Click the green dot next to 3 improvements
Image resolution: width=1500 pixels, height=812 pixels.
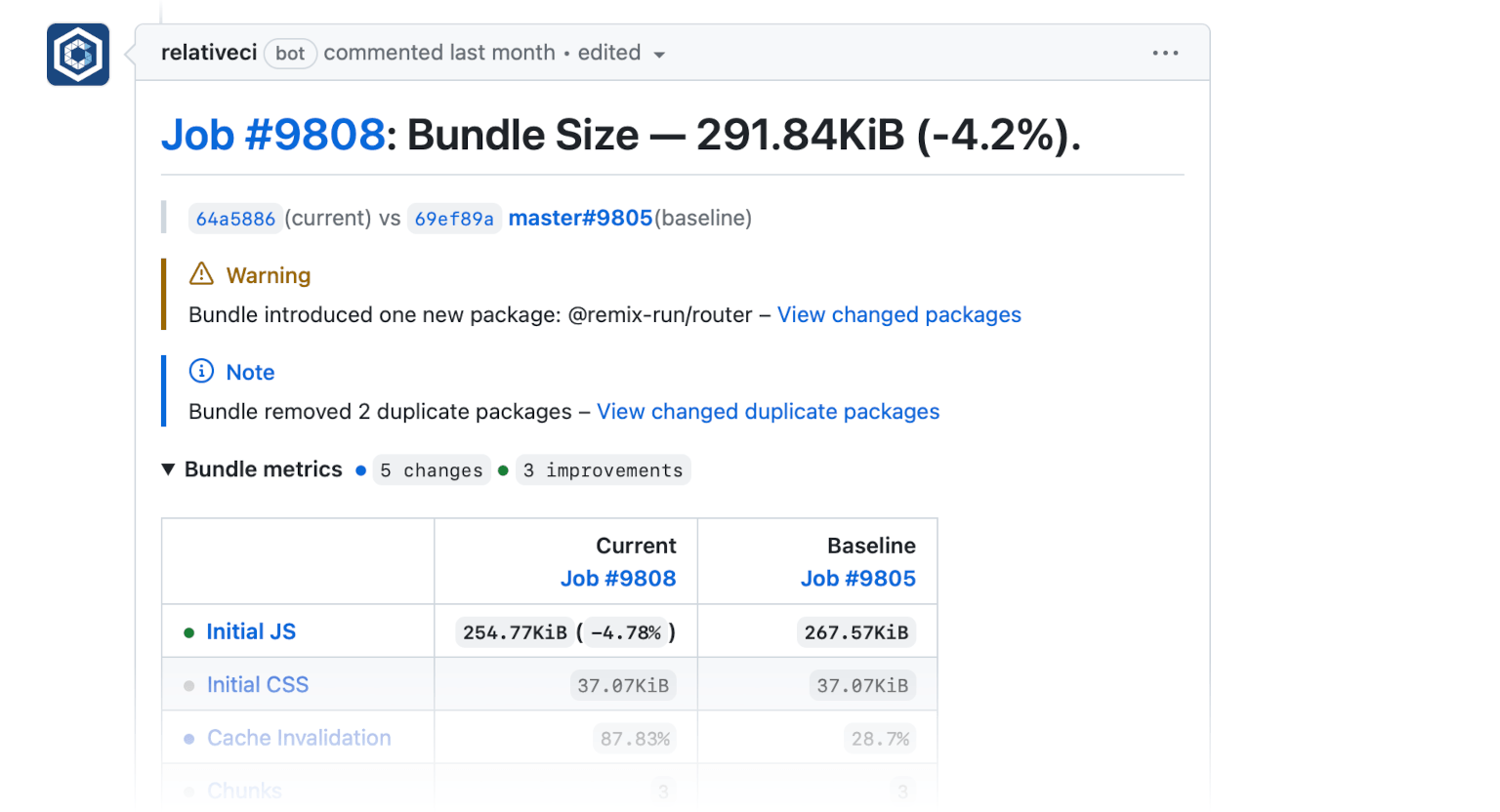coord(503,469)
